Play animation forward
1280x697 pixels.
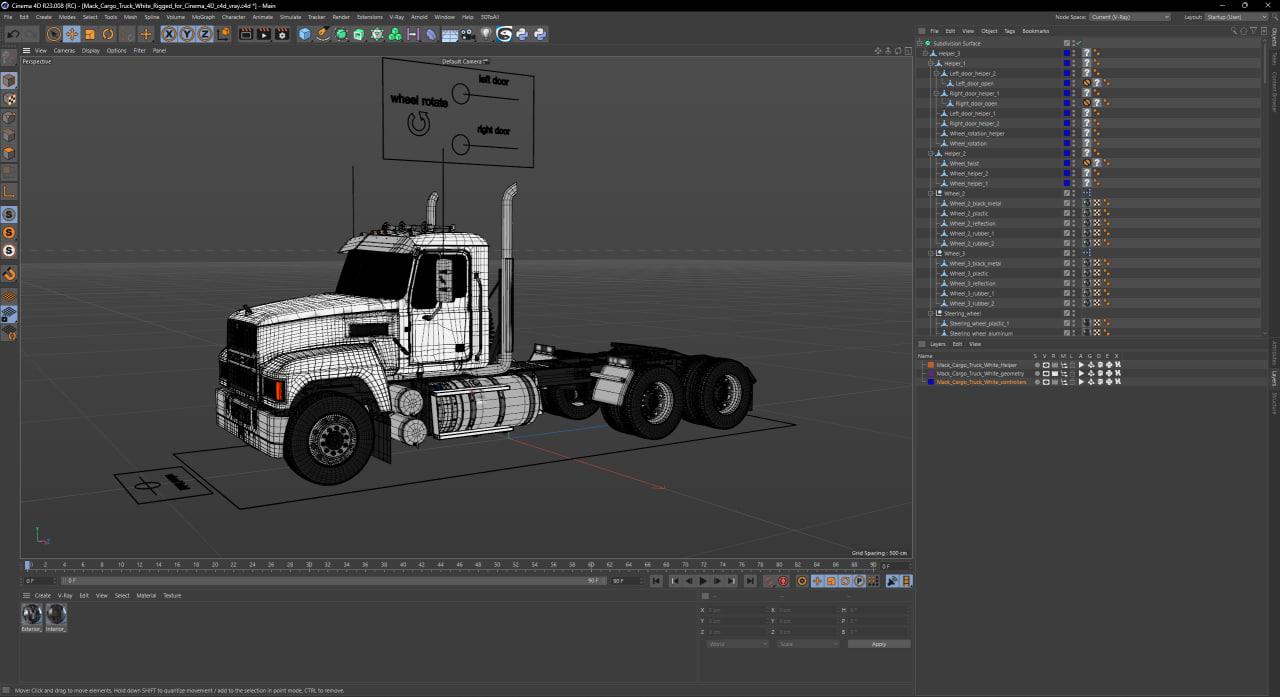point(703,581)
